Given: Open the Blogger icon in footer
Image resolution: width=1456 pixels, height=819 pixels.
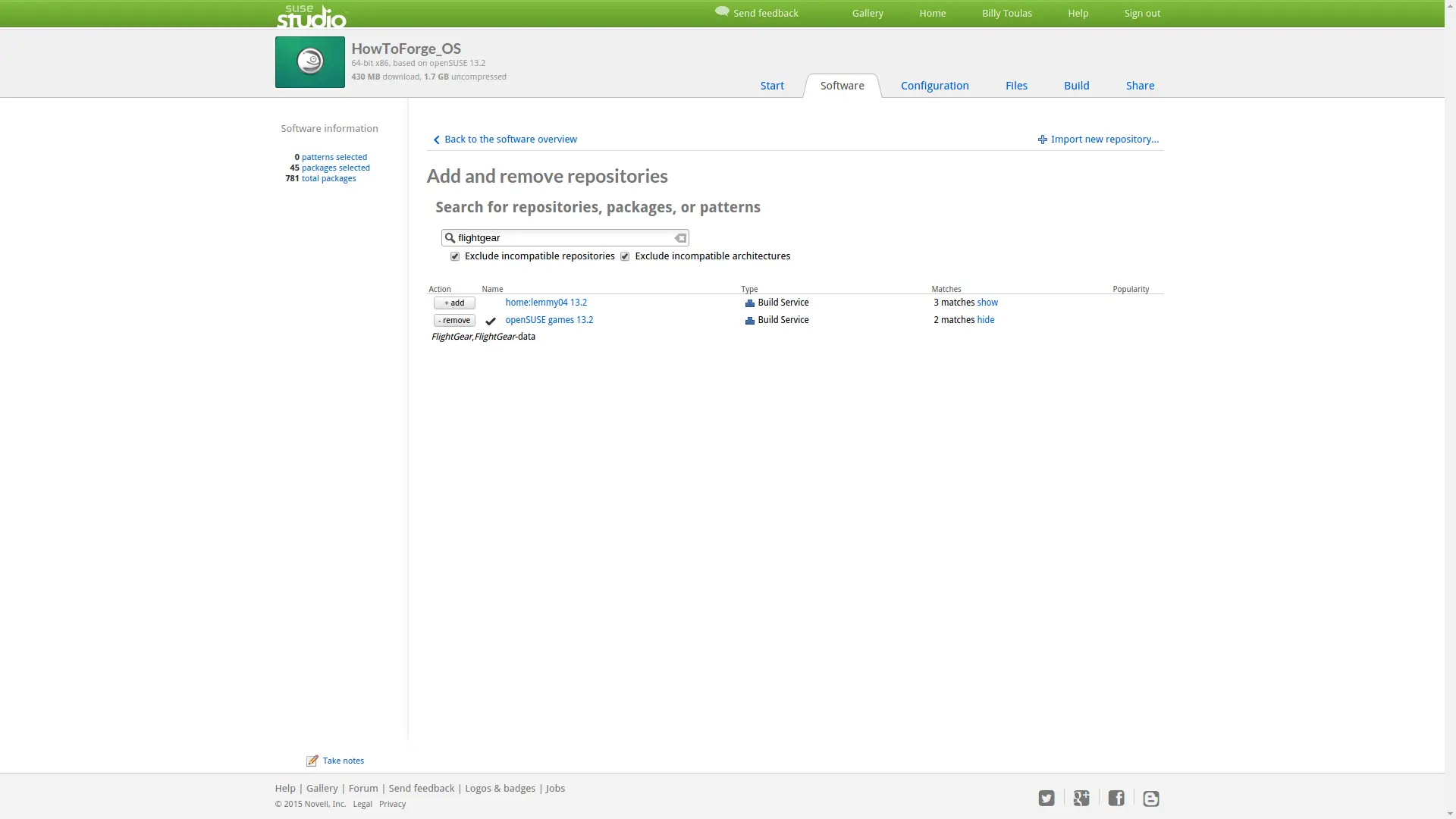Looking at the screenshot, I should click(x=1151, y=798).
